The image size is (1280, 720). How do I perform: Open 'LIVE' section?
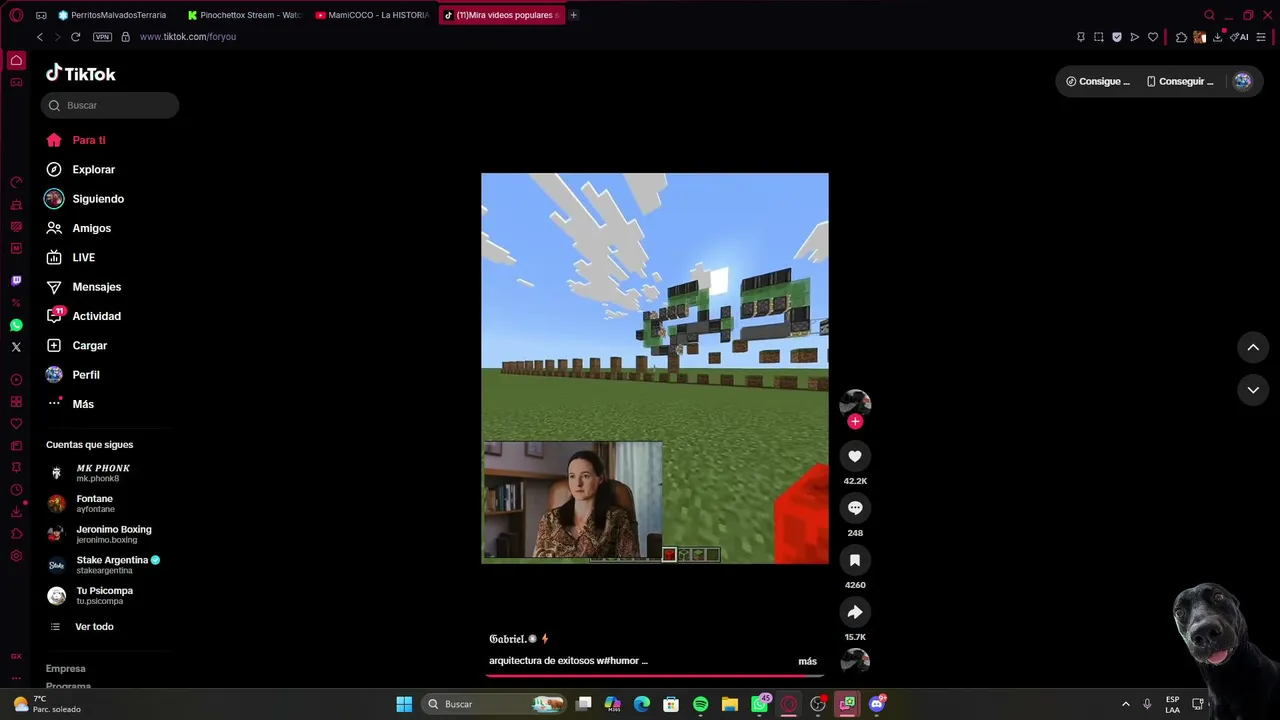click(x=84, y=258)
